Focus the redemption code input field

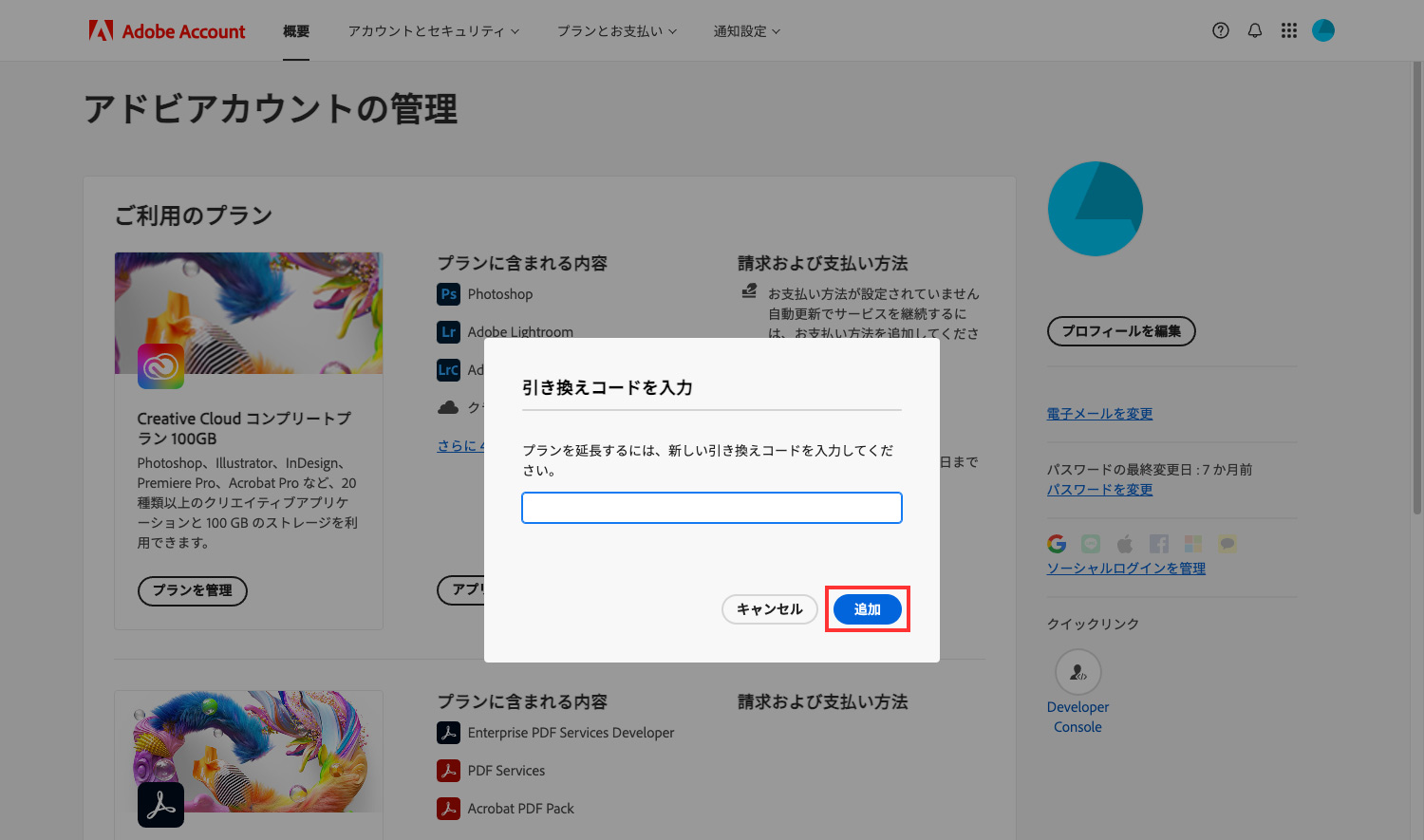[x=712, y=508]
